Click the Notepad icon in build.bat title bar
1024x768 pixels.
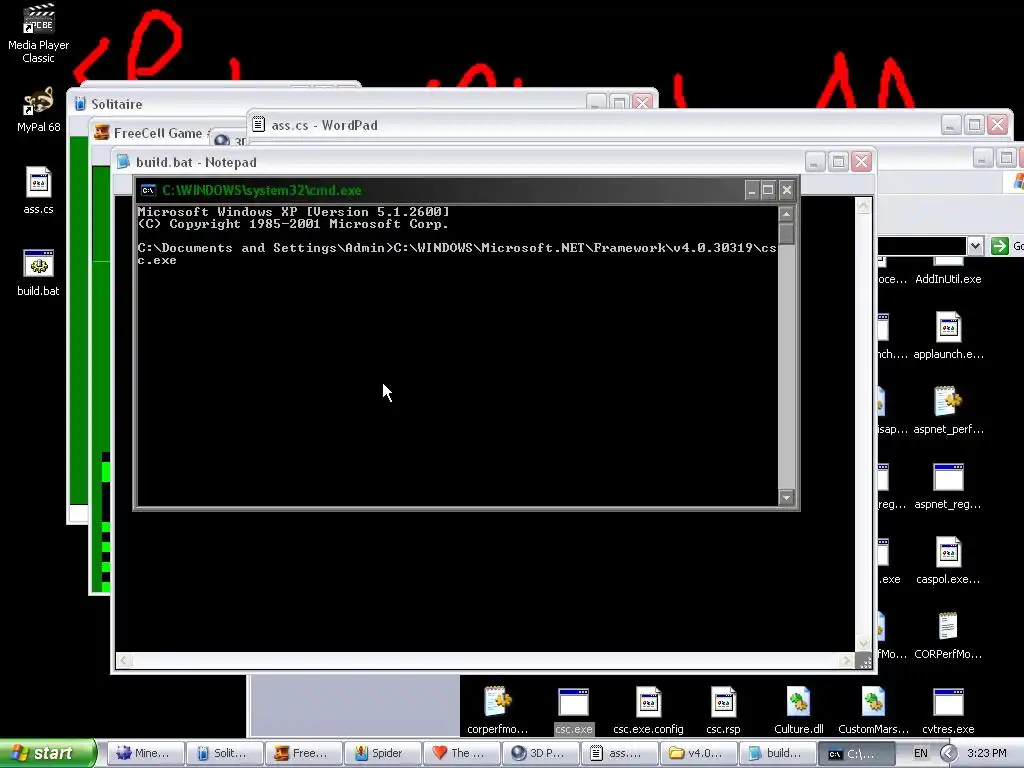click(x=123, y=162)
